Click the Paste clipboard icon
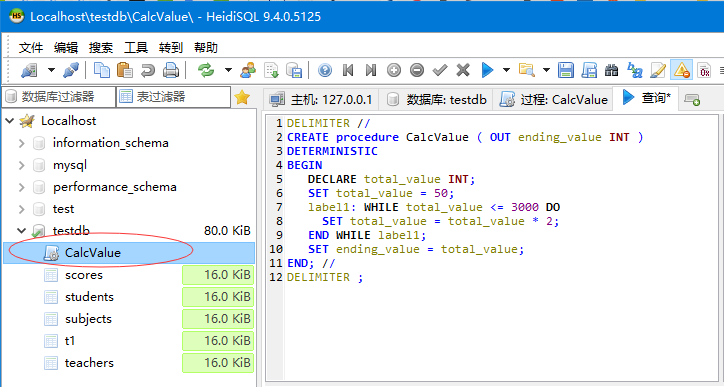Screen dimensions: 724x387 click(125, 70)
